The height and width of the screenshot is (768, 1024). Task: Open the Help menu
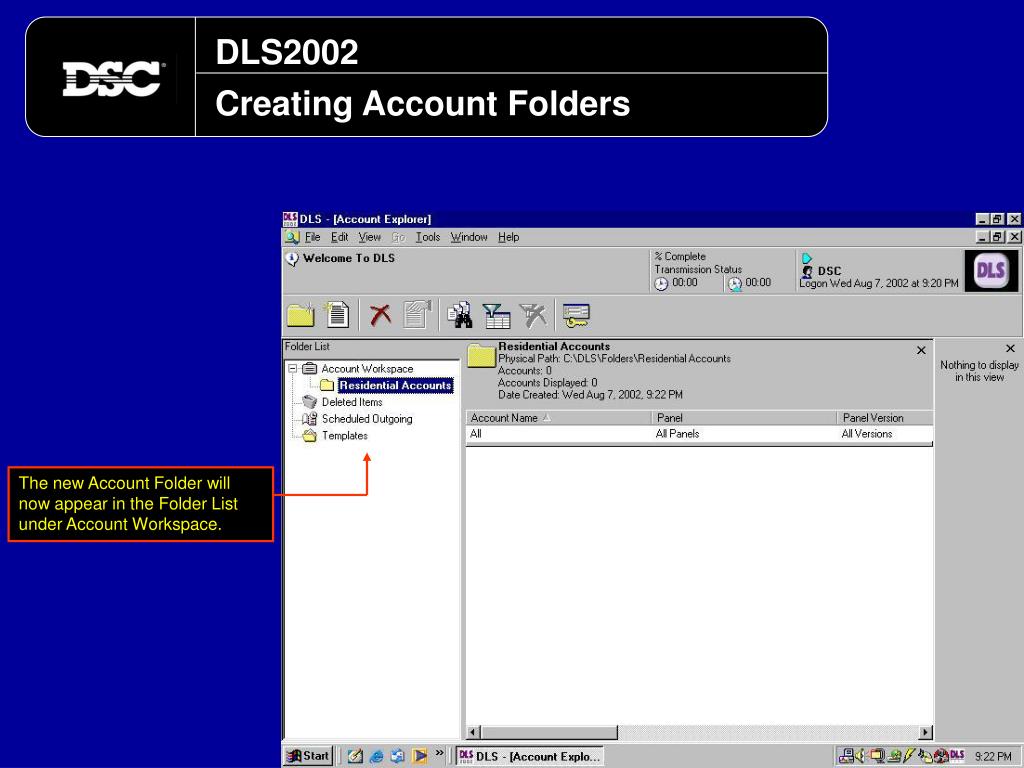pos(509,237)
